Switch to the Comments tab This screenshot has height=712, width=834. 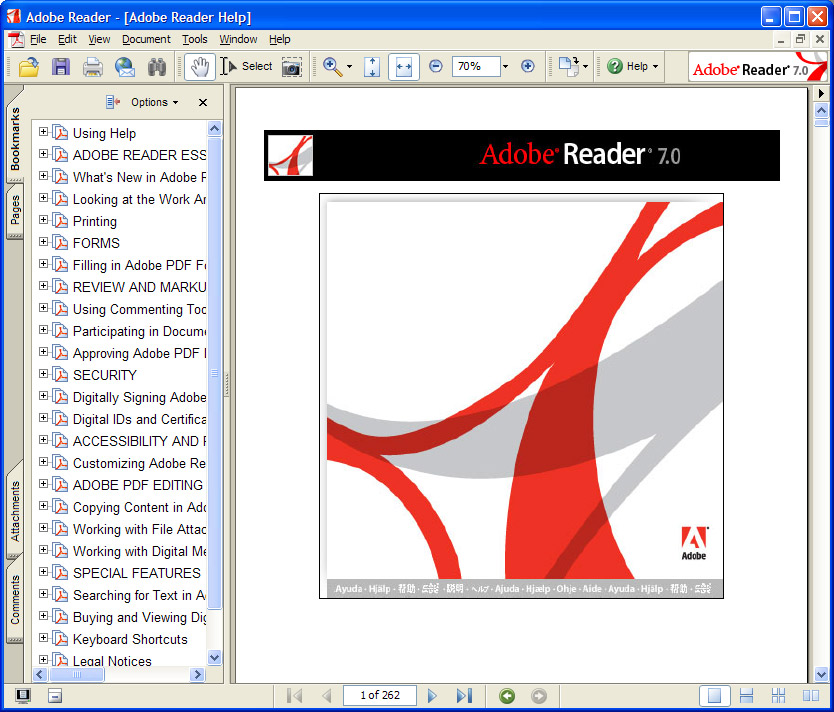click(x=15, y=600)
